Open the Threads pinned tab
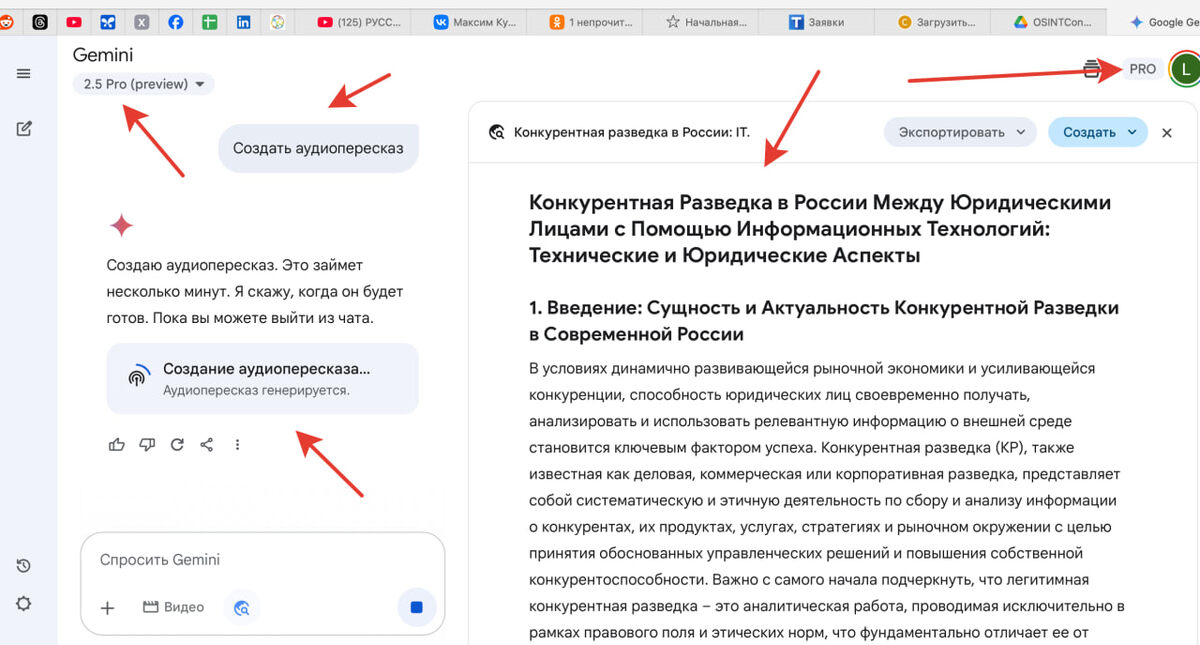The image size is (1200, 645). click(x=40, y=22)
